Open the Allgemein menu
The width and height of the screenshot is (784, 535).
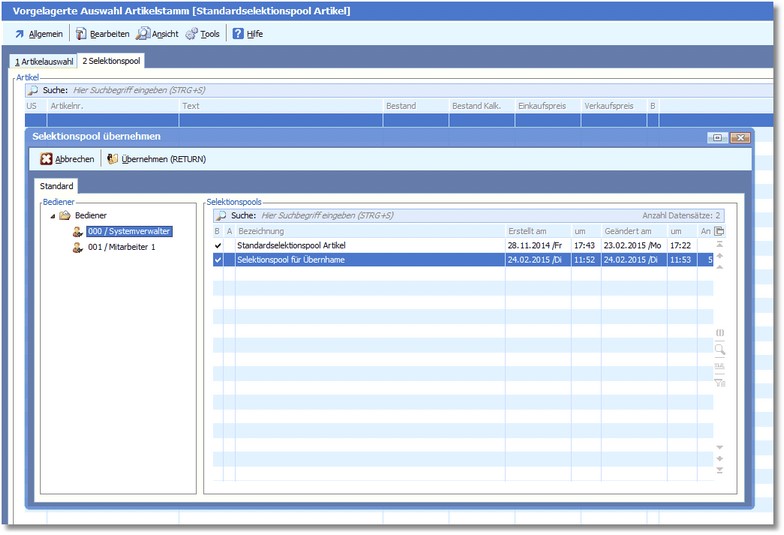coord(39,33)
